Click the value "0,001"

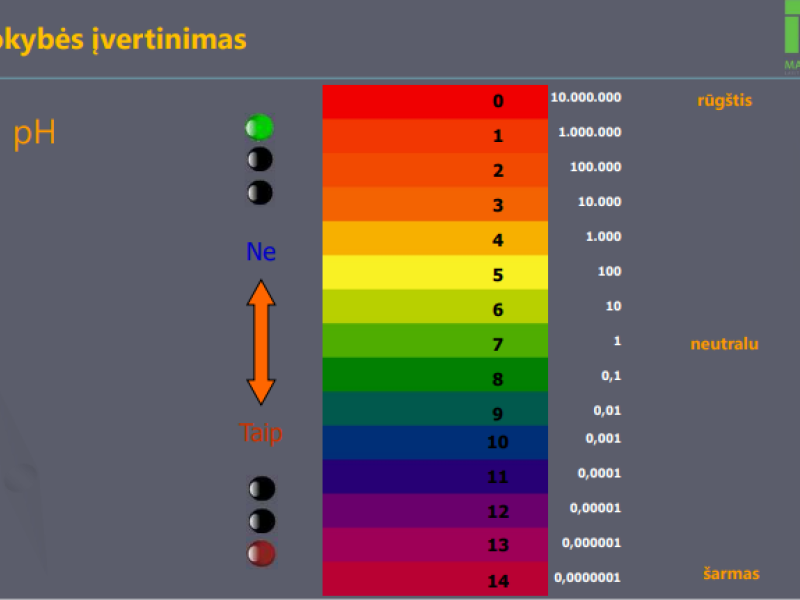click(x=603, y=438)
